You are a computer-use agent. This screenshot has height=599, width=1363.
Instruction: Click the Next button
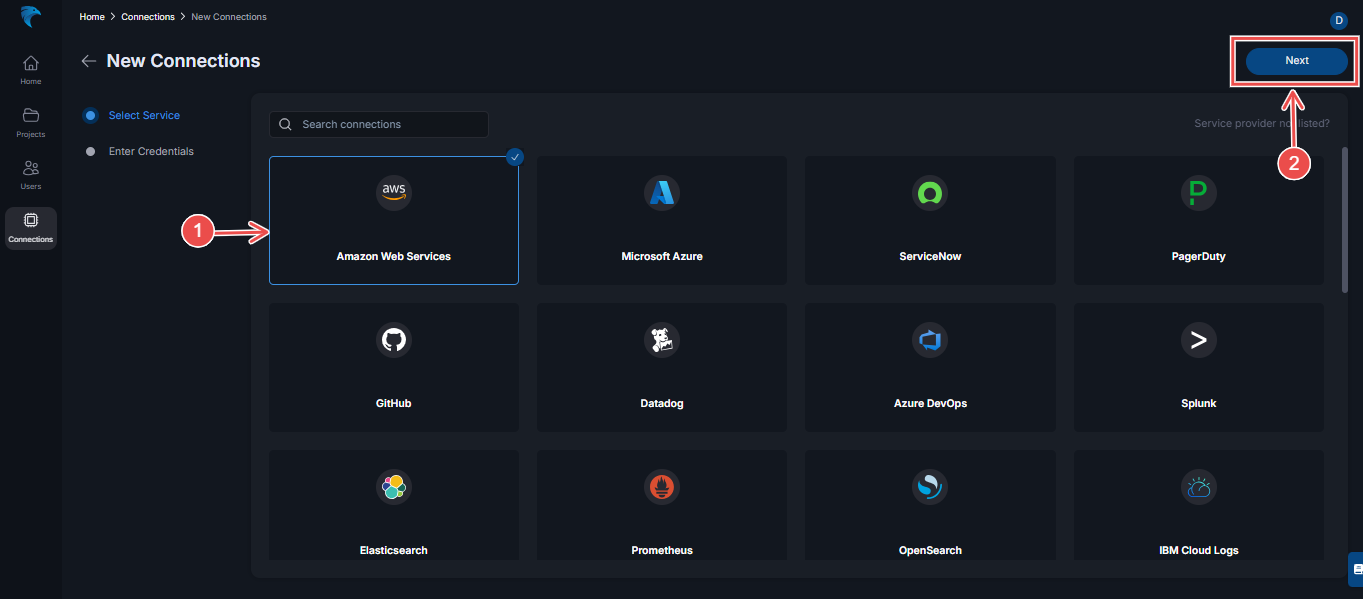pyautogui.click(x=1296, y=60)
